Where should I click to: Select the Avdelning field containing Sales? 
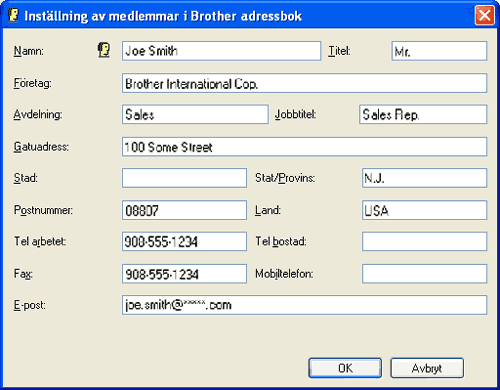(195, 114)
